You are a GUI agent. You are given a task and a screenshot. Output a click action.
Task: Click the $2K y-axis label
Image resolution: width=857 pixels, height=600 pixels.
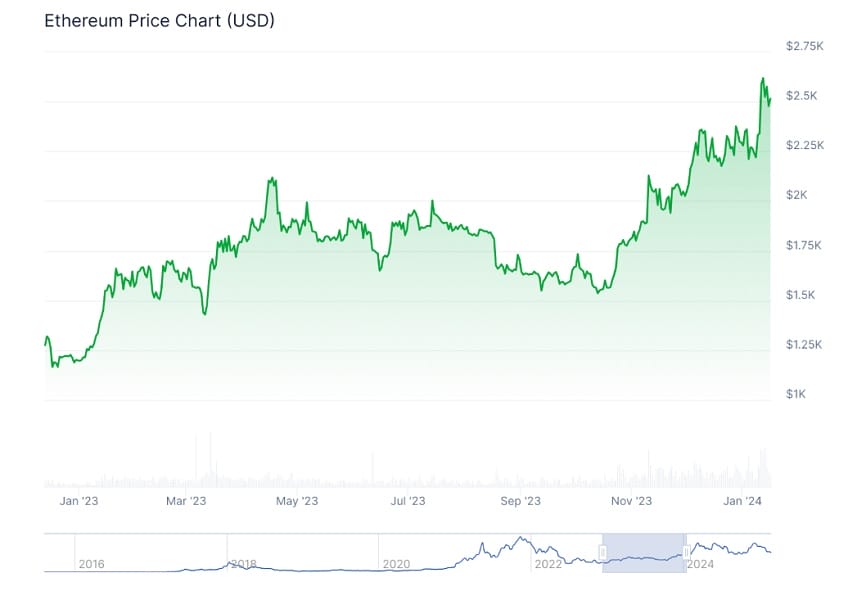(796, 195)
